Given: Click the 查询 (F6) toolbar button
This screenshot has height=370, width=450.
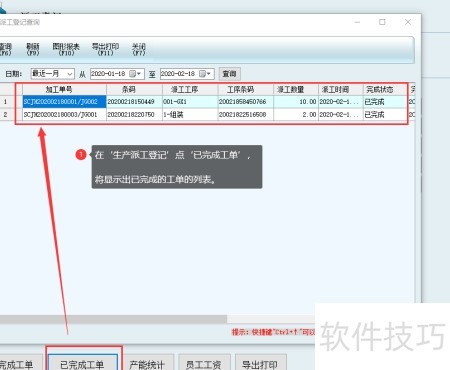Looking at the screenshot, I should click(x=5, y=49).
